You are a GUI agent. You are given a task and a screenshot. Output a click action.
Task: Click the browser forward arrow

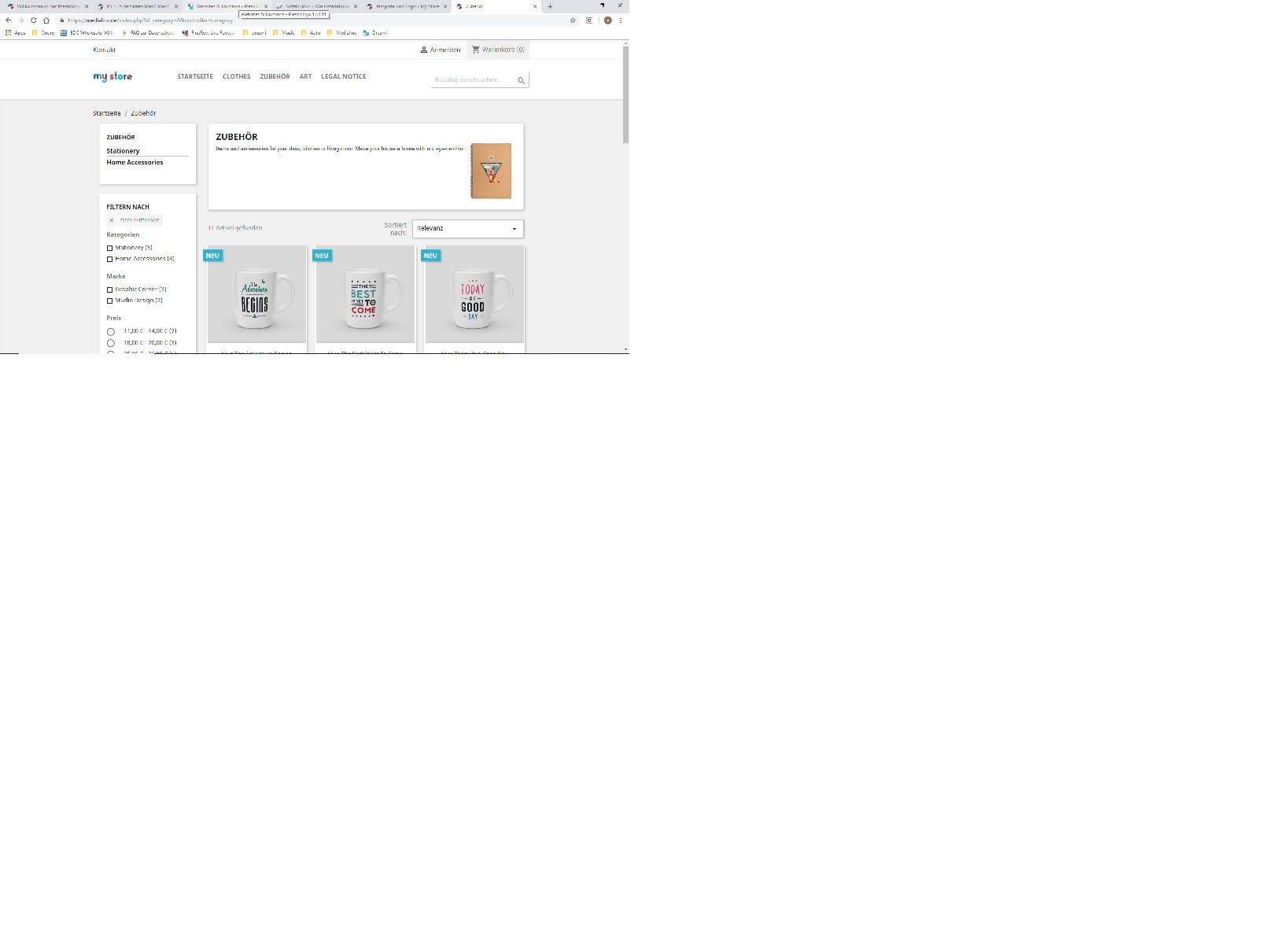(20, 20)
